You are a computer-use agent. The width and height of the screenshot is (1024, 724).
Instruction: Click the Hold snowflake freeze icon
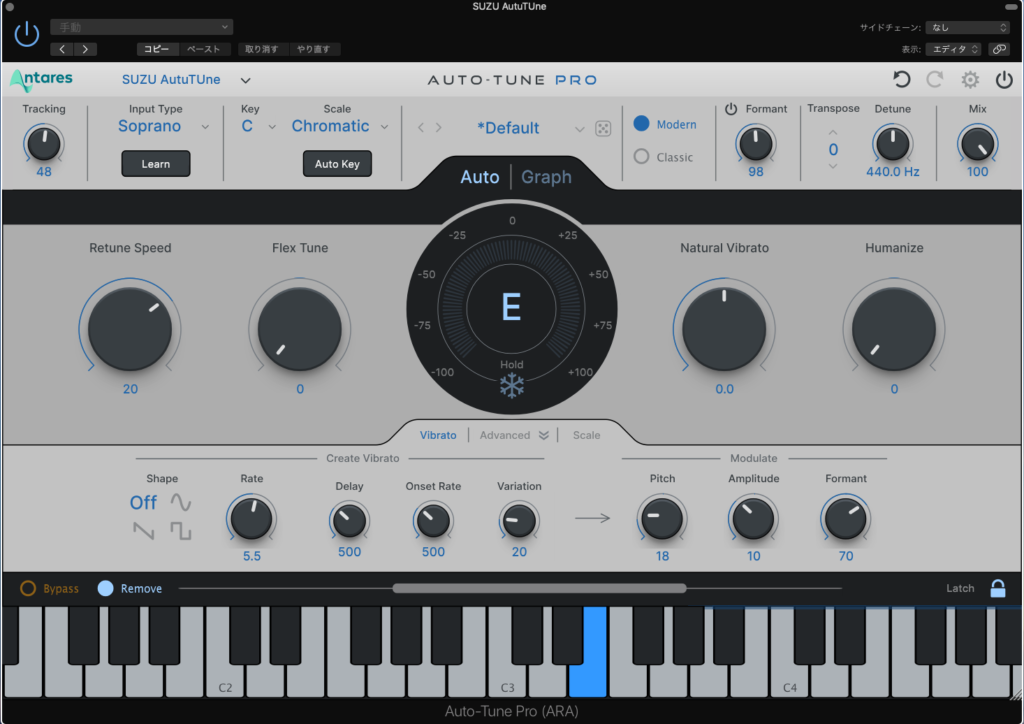512,386
